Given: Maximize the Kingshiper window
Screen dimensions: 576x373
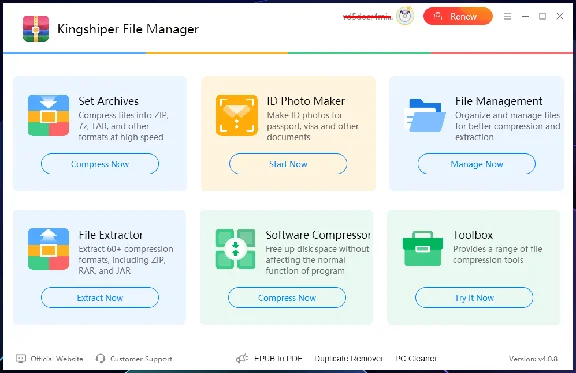Looking at the screenshot, I should (542, 16).
